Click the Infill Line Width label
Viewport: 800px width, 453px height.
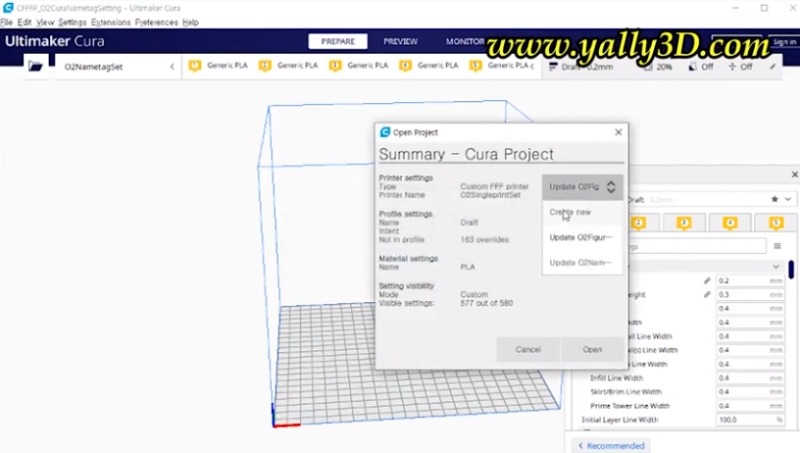click(x=616, y=378)
